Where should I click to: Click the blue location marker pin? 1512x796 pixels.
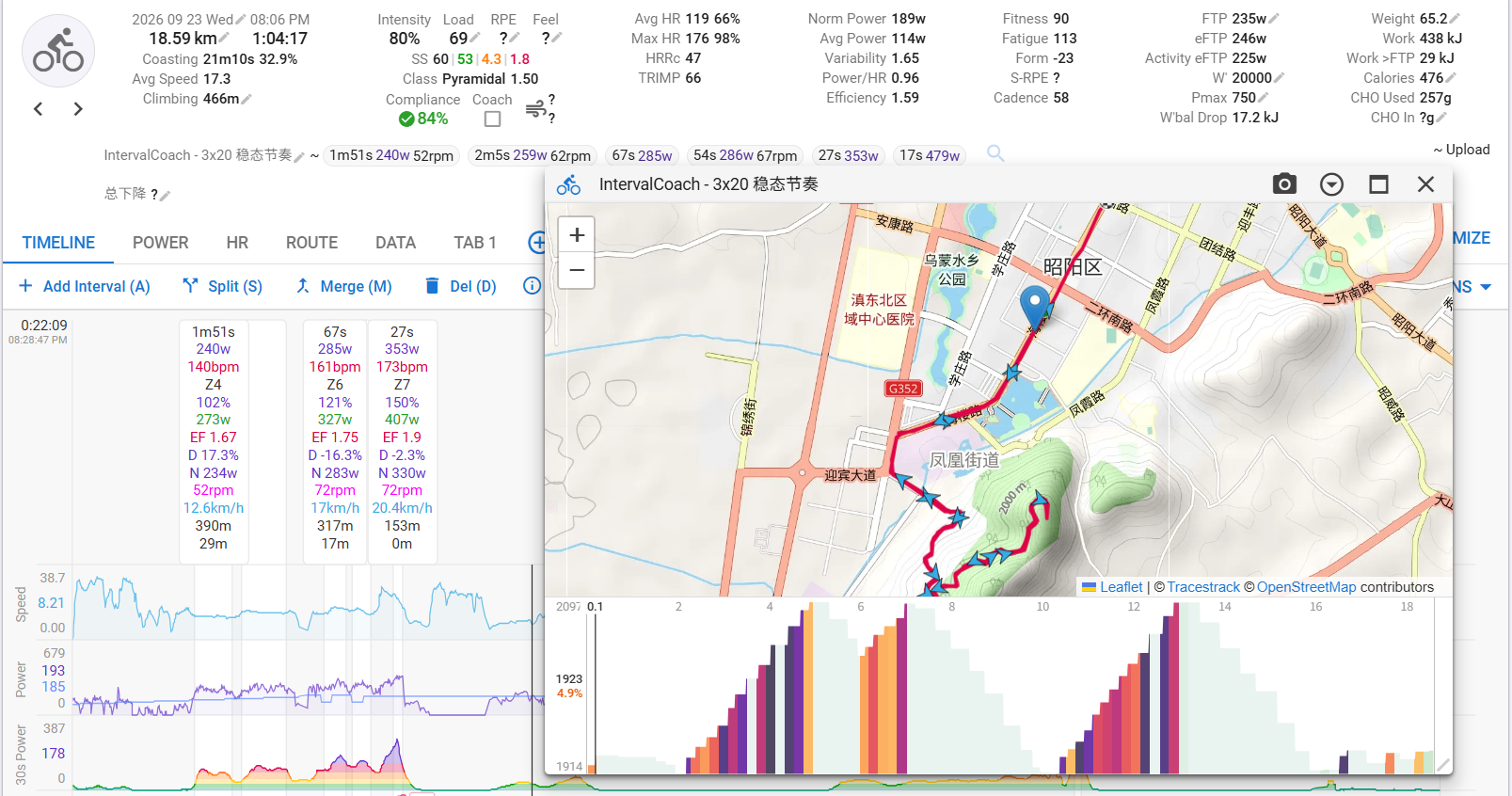coord(1035,308)
